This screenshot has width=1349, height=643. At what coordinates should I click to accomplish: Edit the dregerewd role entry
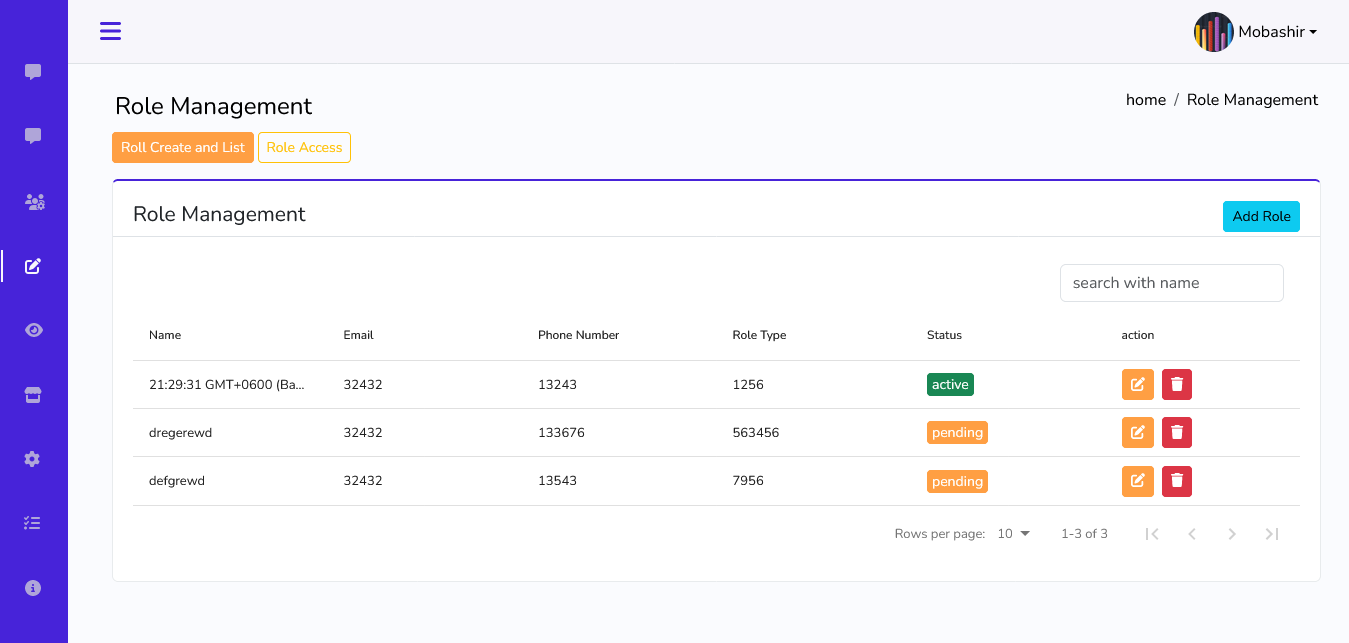[x=1137, y=433]
